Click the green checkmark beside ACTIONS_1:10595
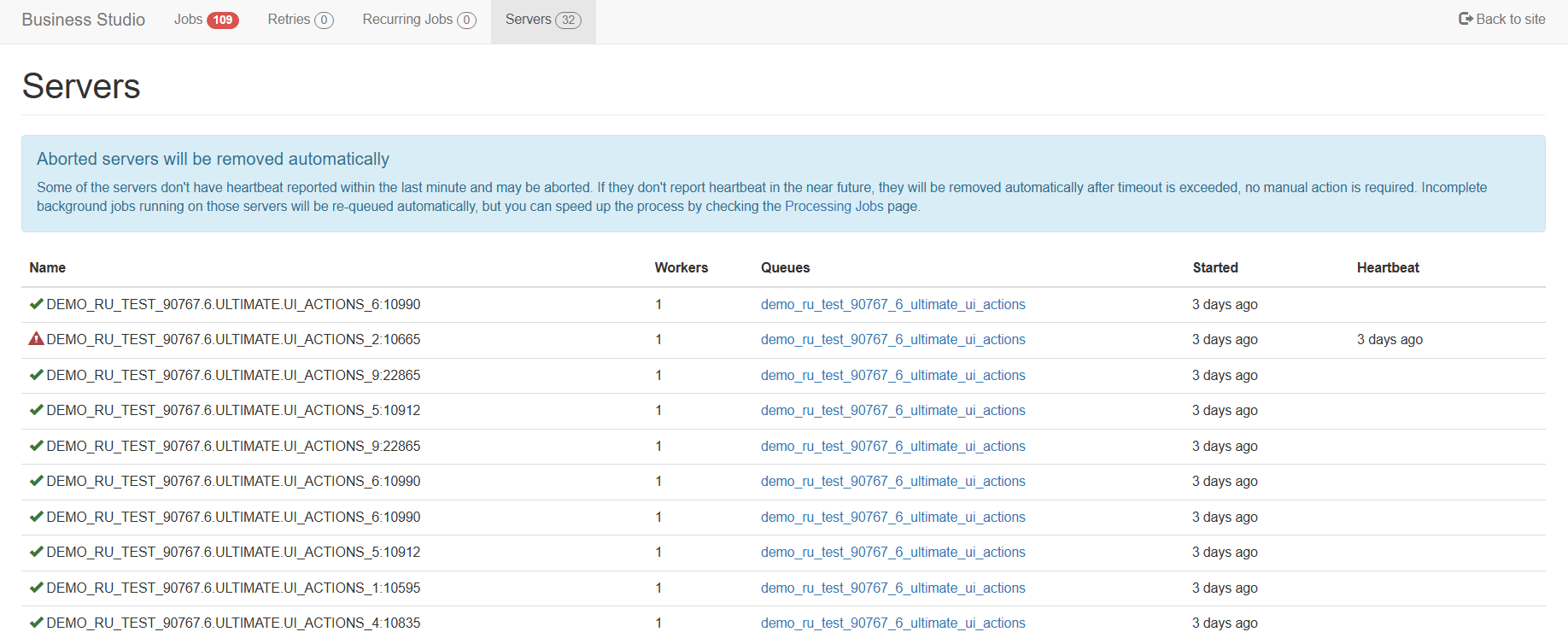This screenshot has height=632, width=1568. coord(36,588)
